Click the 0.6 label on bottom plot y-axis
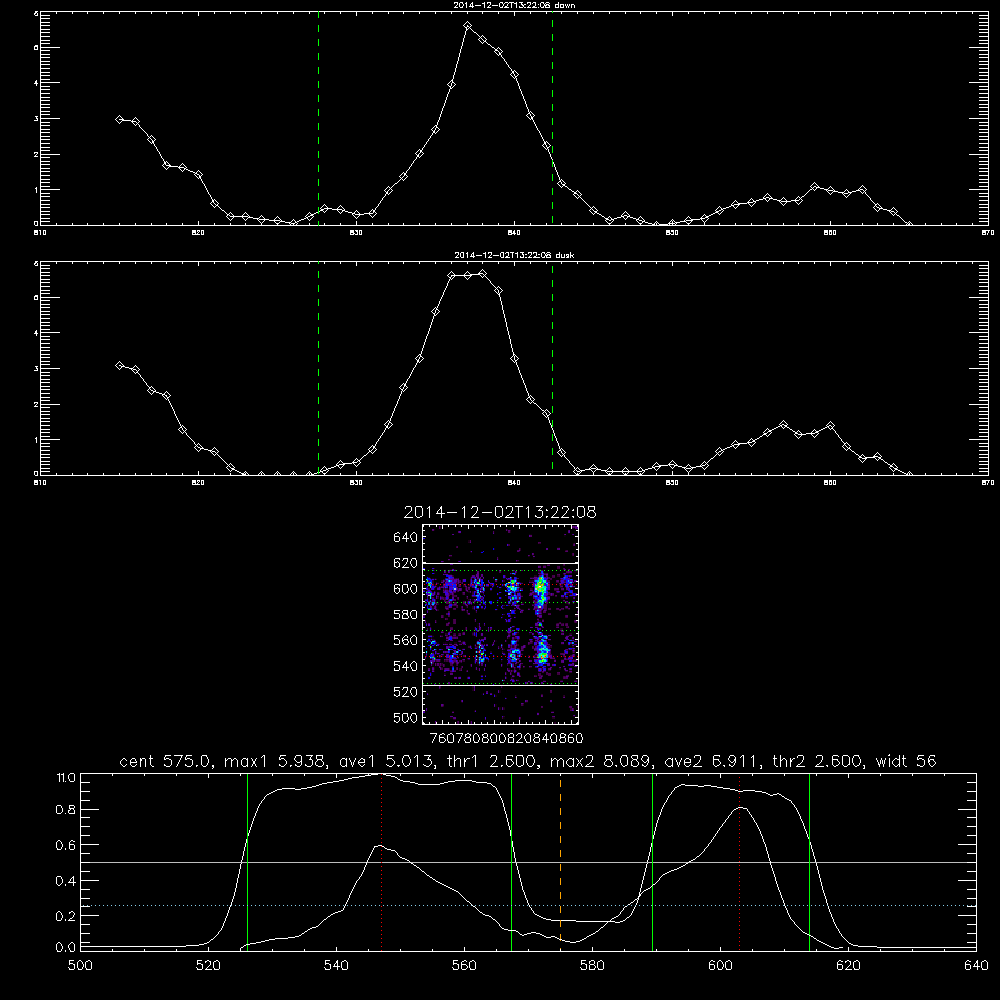The width and height of the screenshot is (1000, 1000). pos(66,845)
